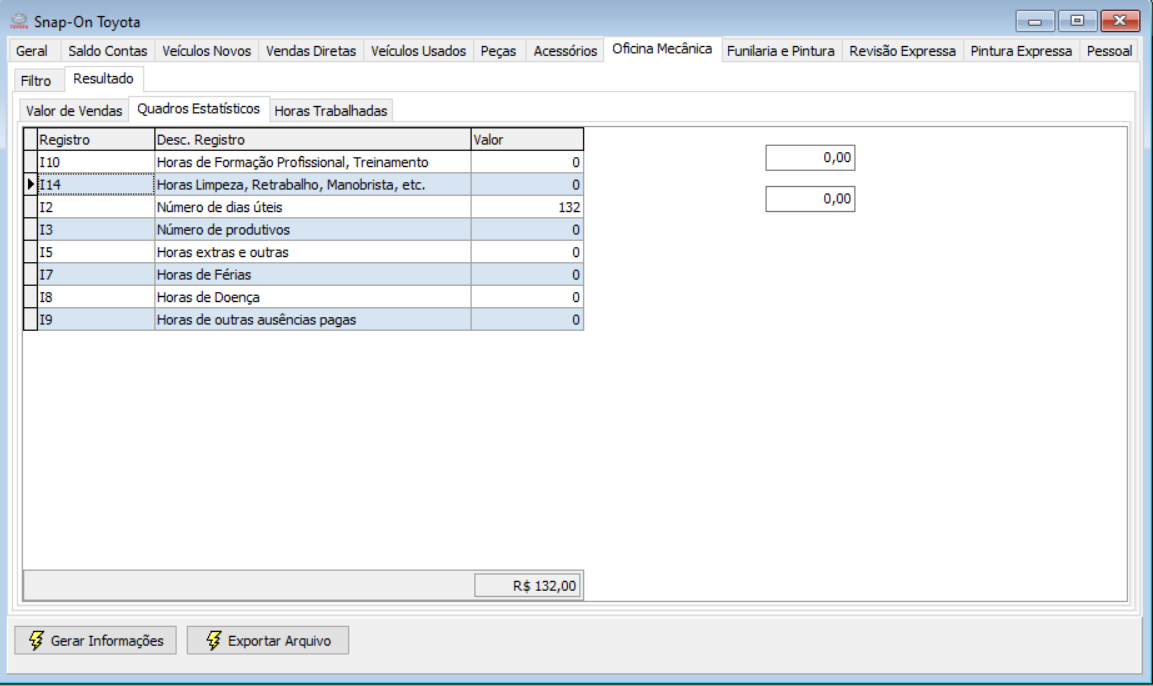Switch to Revisão Expressa tab

(902, 51)
